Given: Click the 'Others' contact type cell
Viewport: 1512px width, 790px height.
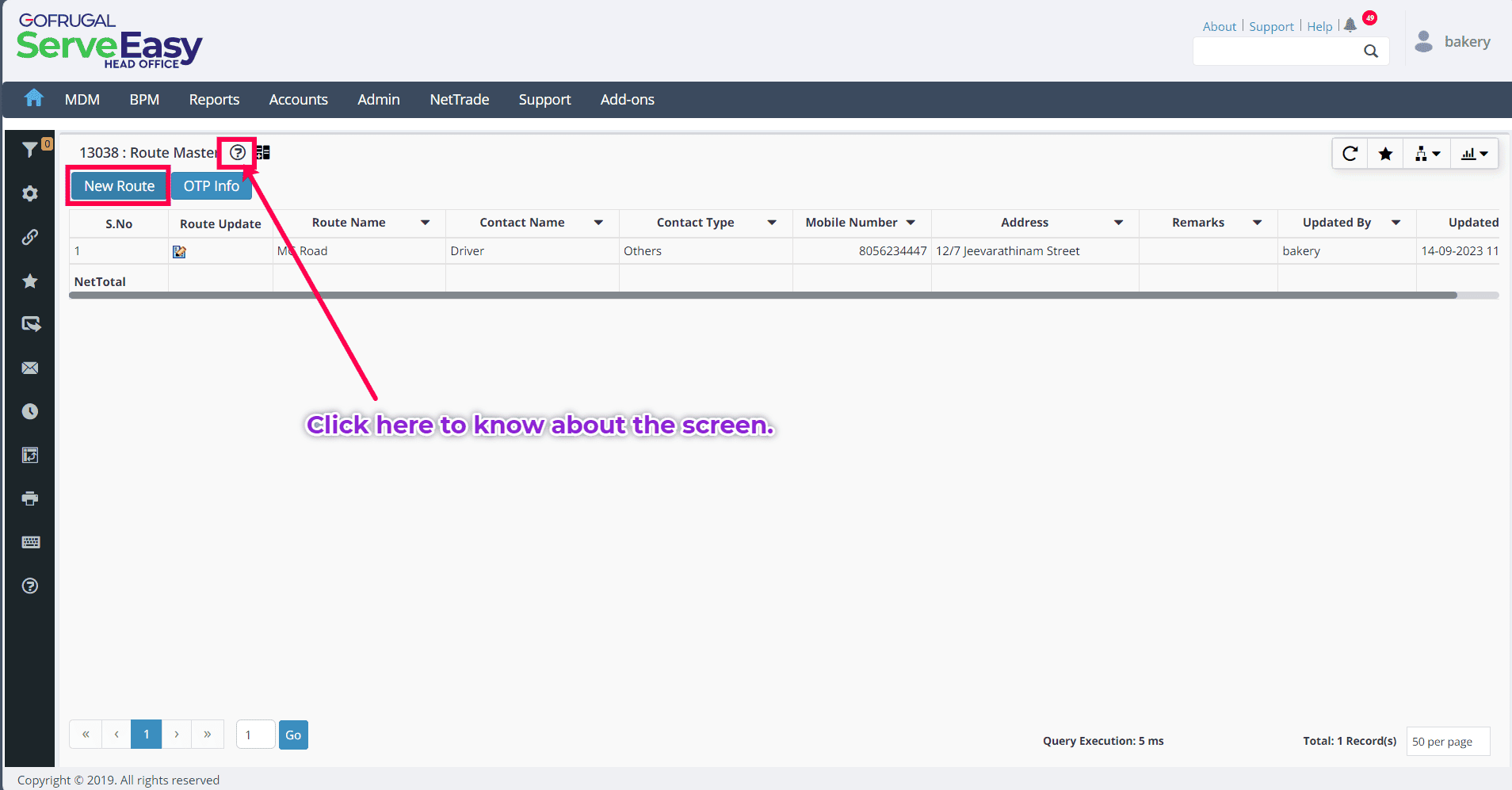Looking at the screenshot, I should pyautogui.click(x=706, y=251).
